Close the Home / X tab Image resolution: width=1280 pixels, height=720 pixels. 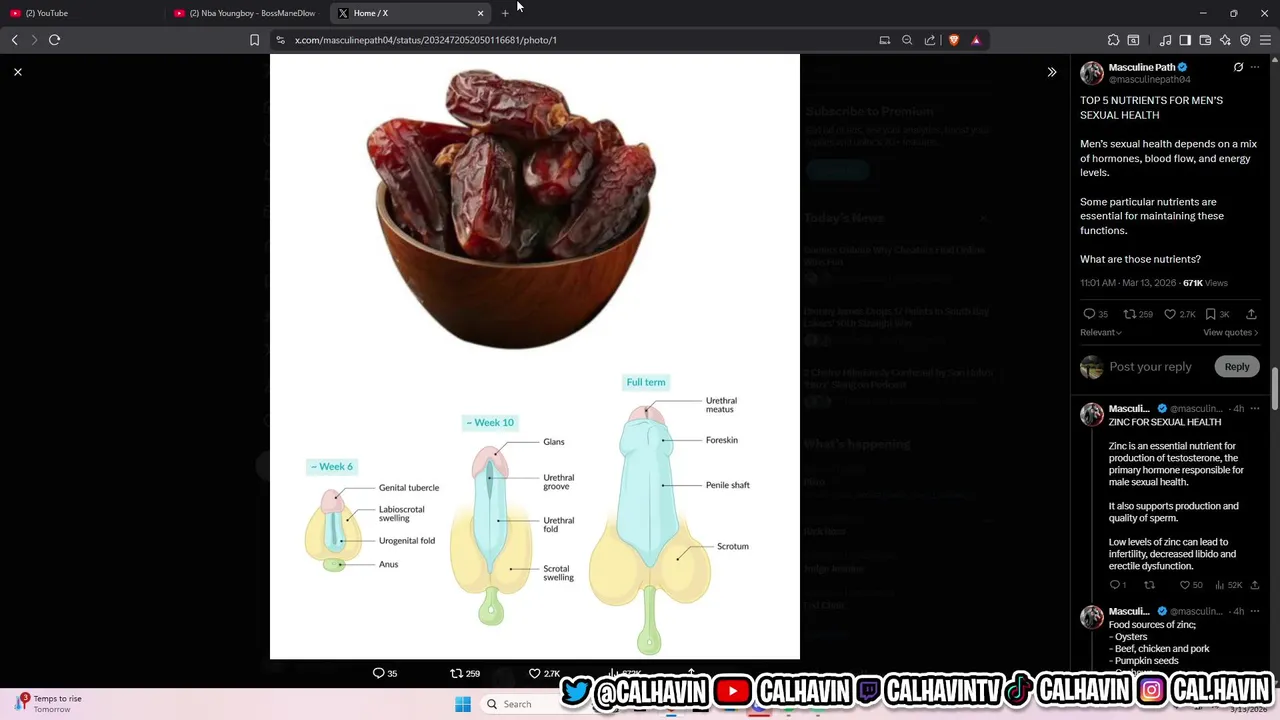coord(480,13)
